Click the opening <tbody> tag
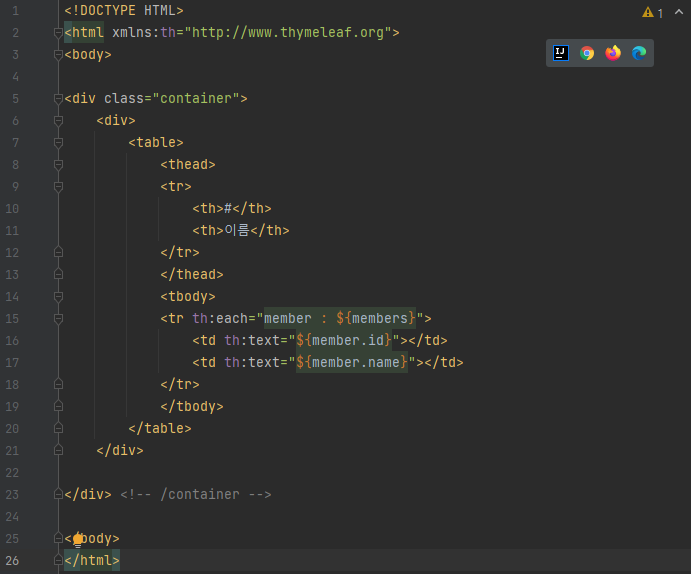The image size is (691, 574). pyautogui.click(x=188, y=296)
